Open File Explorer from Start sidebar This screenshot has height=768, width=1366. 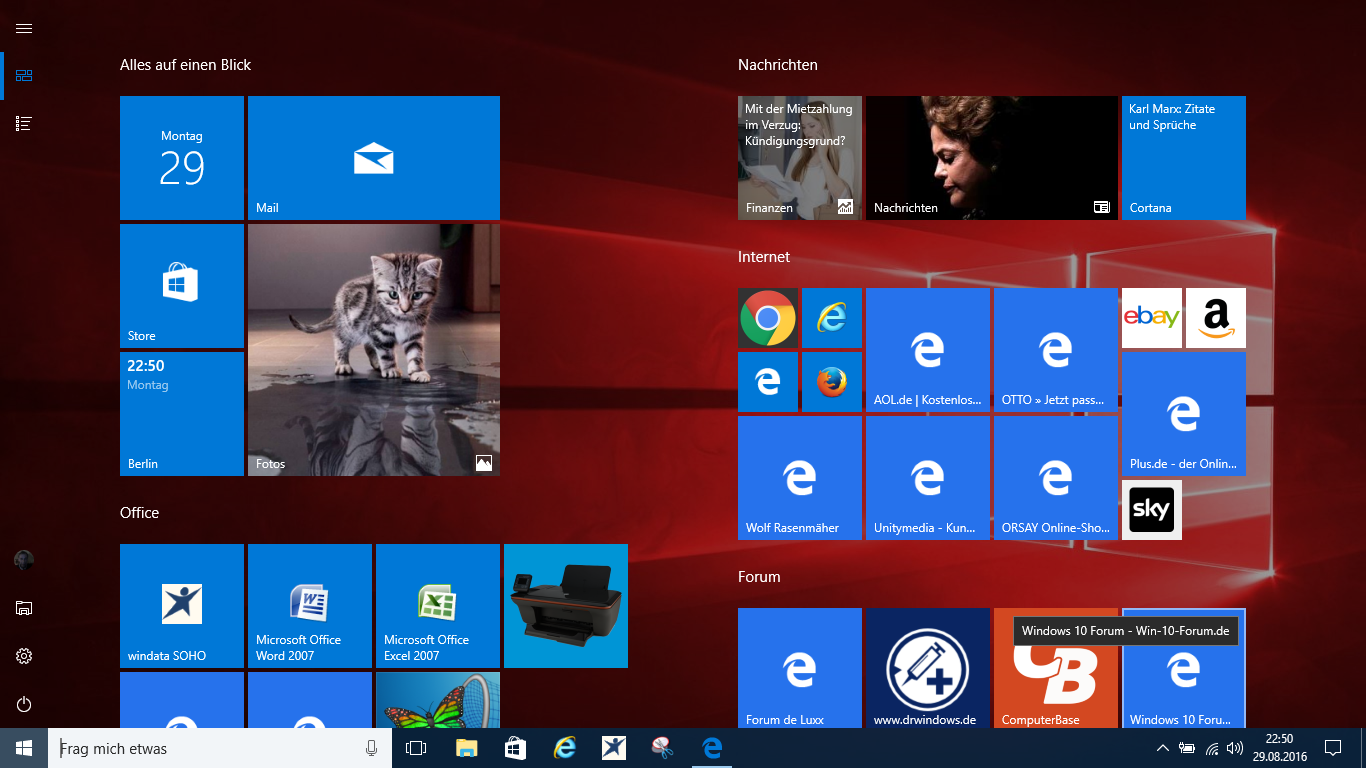point(24,608)
